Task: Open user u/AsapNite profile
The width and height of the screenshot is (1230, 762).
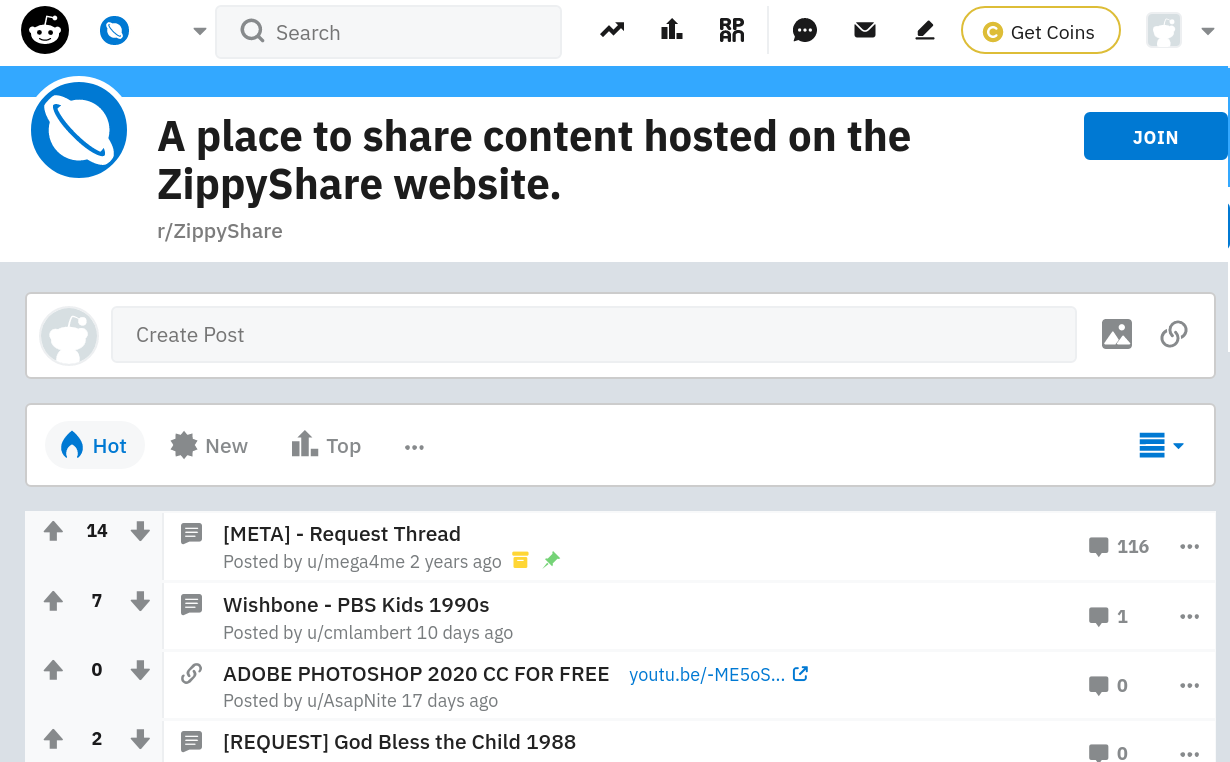Action: coord(351,701)
